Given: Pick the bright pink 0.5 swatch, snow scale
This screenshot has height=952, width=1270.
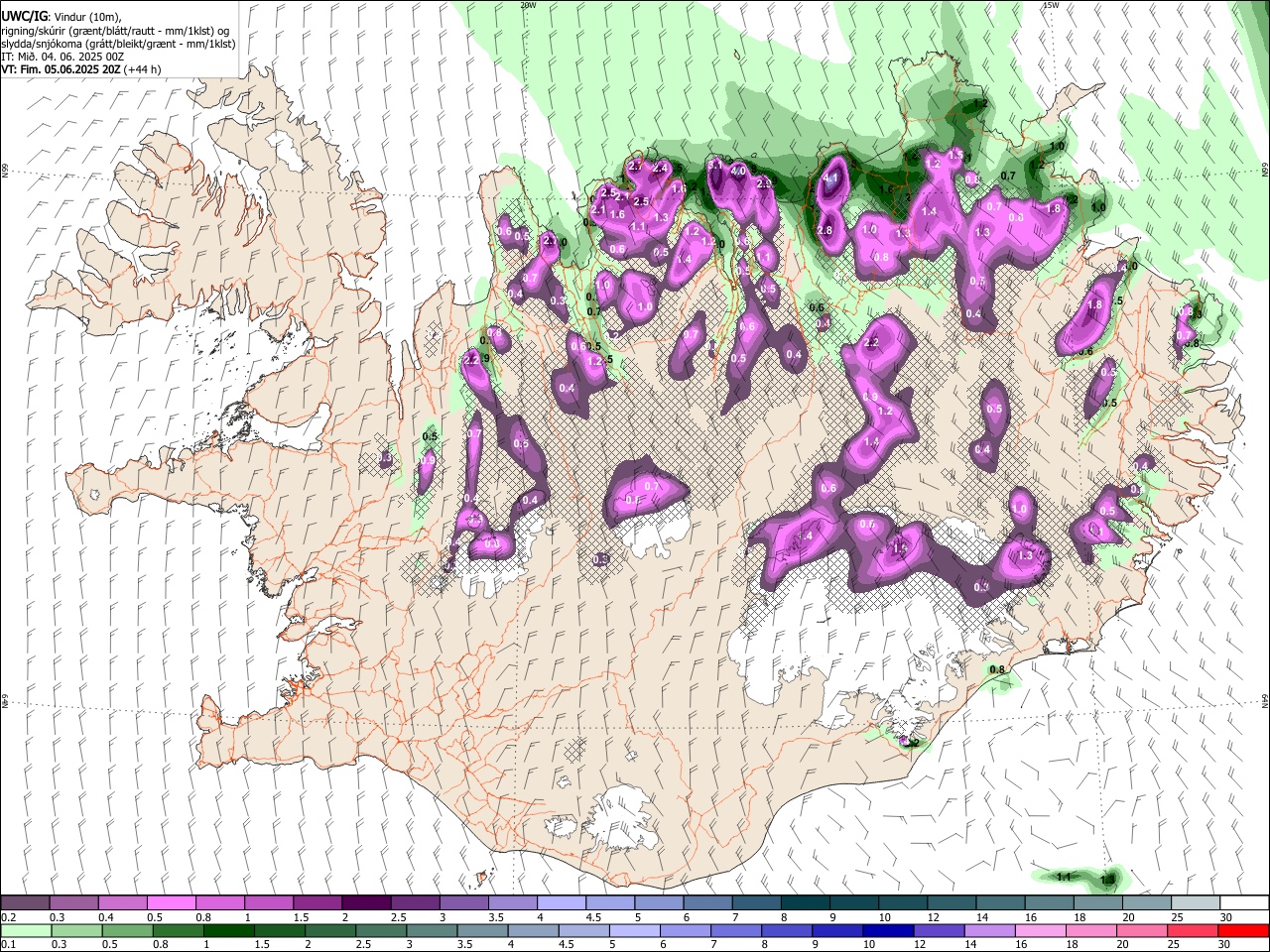Looking at the screenshot, I should pyautogui.click(x=171, y=903).
